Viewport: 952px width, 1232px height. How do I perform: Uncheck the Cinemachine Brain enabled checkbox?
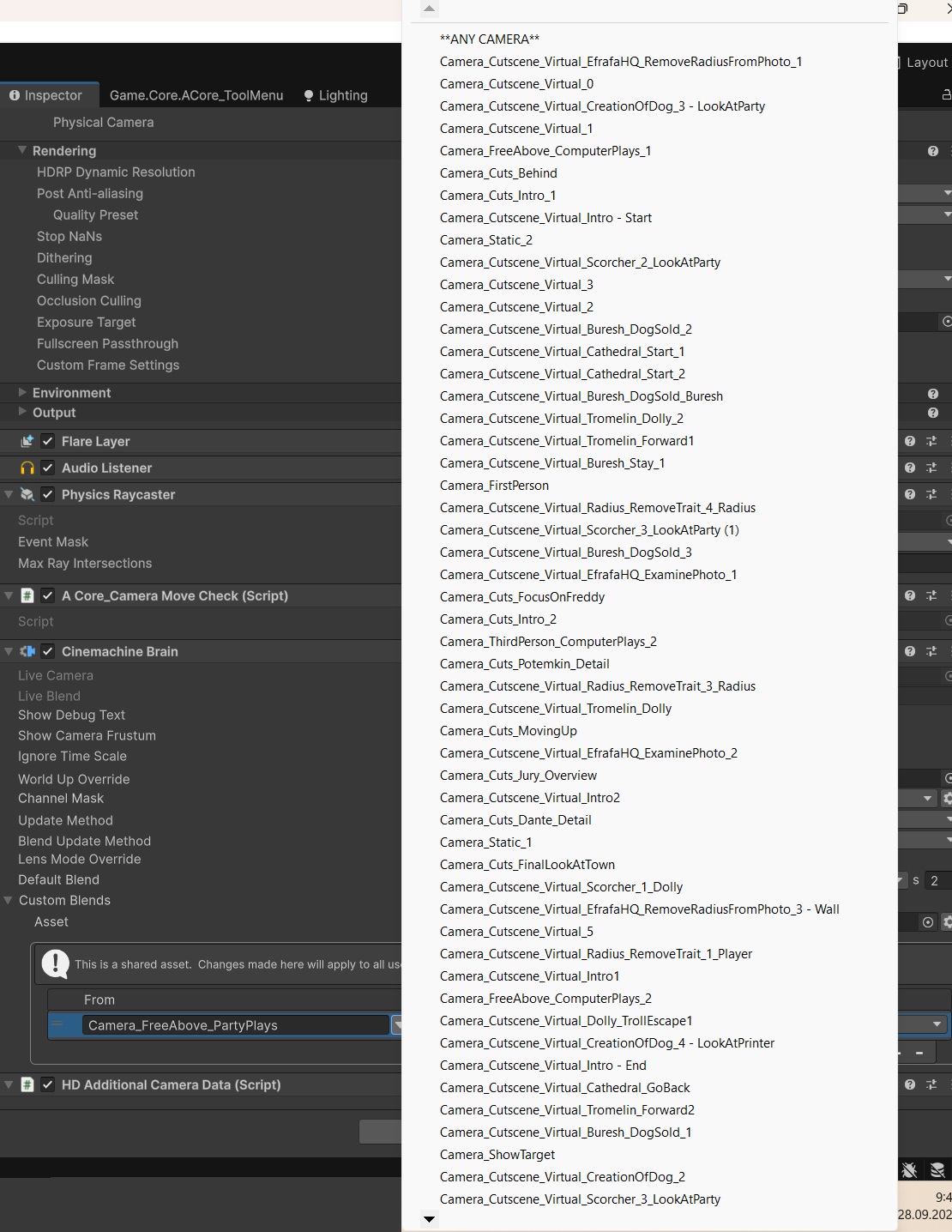[x=49, y=651]
